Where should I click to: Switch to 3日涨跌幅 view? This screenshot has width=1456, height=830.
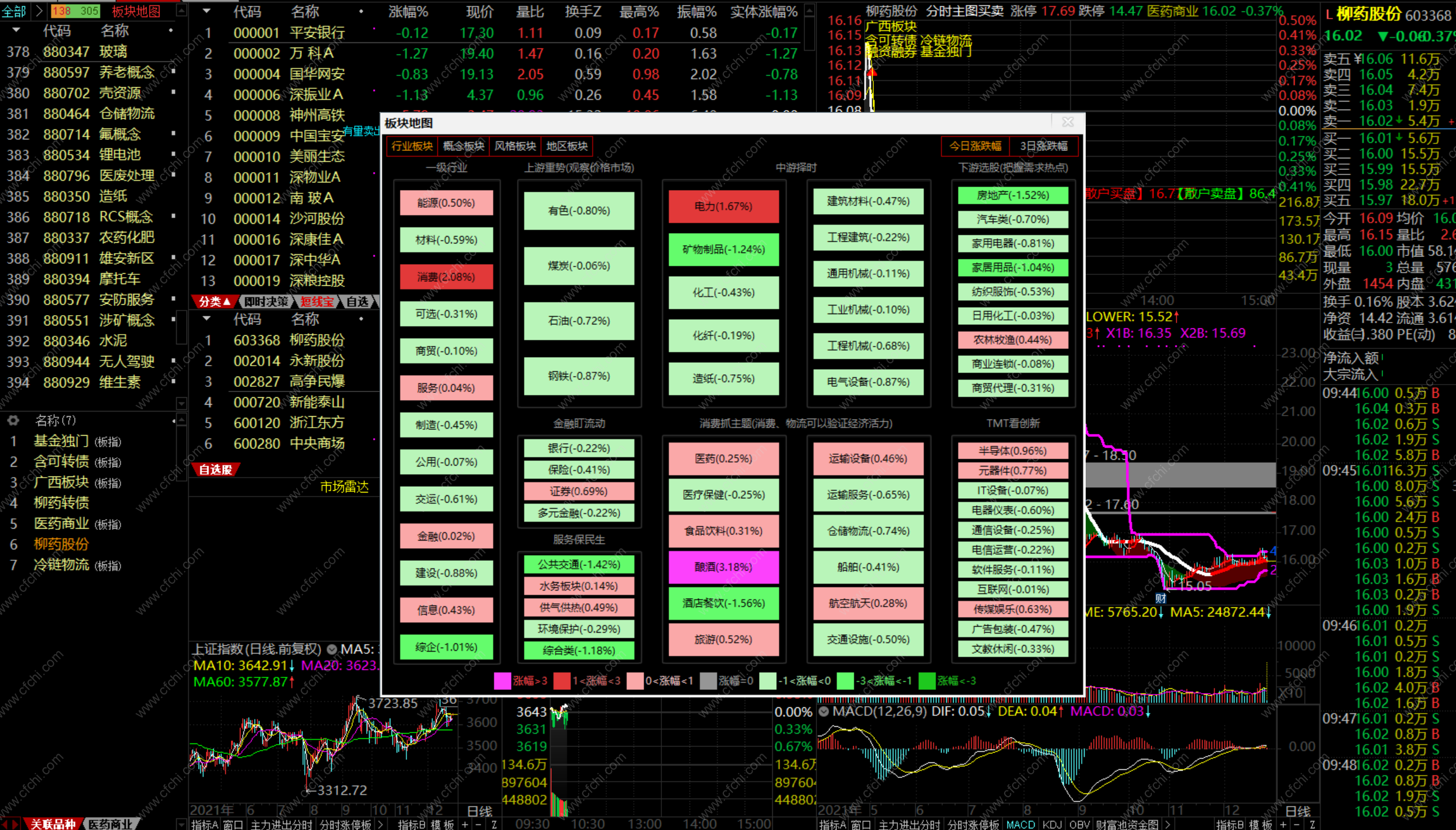point(1043,146)
